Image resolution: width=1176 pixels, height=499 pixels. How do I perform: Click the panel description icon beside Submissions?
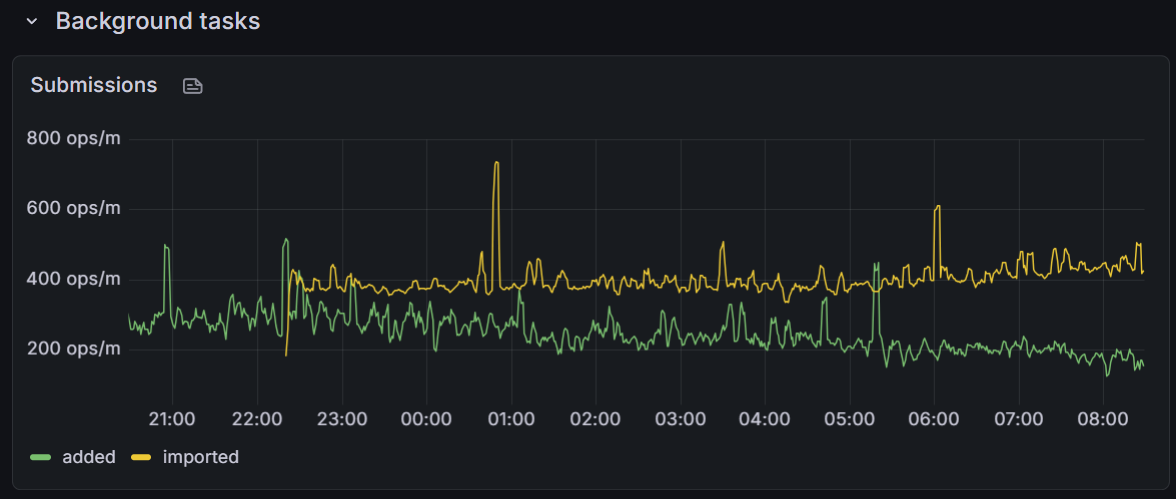(193, 86)
